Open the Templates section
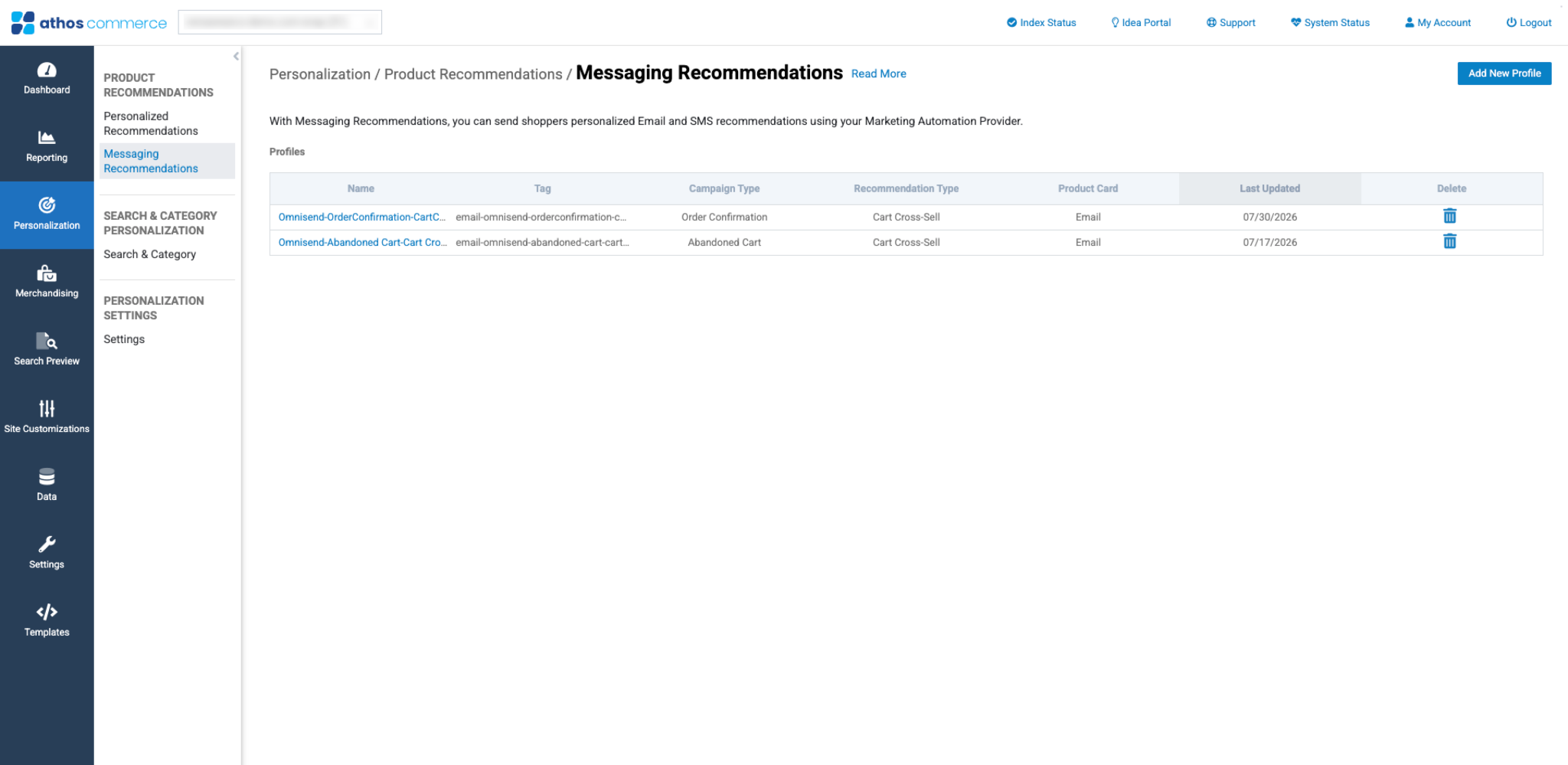The height and width of the screenshot is (765, 1568). [47, 622]
